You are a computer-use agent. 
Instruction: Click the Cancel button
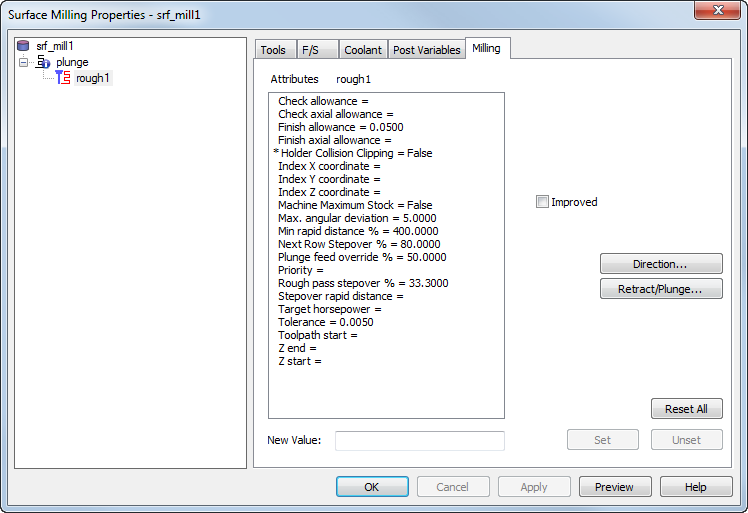pos(453,487)
